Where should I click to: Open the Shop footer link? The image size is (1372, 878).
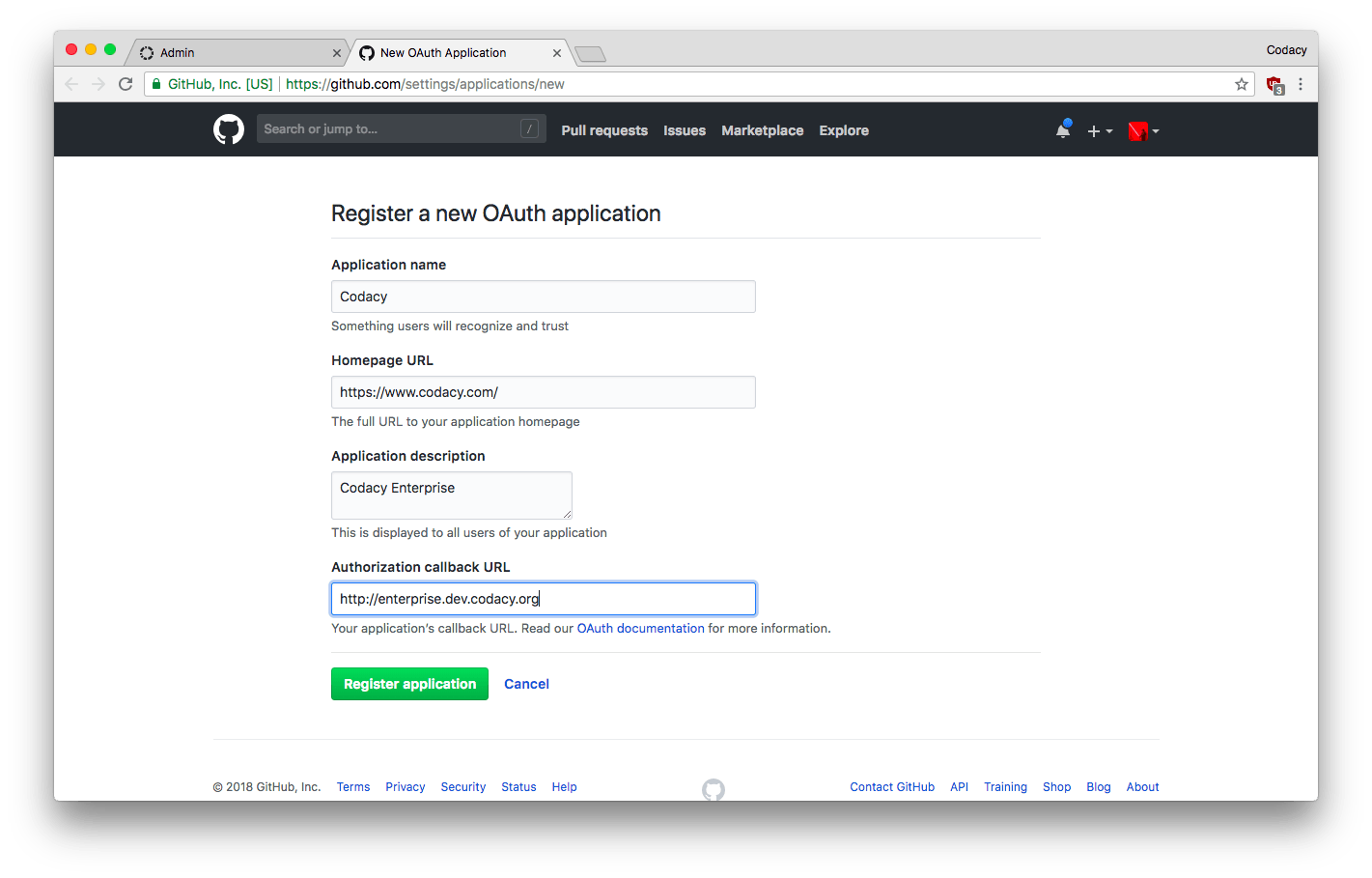tap(1056, 787)
